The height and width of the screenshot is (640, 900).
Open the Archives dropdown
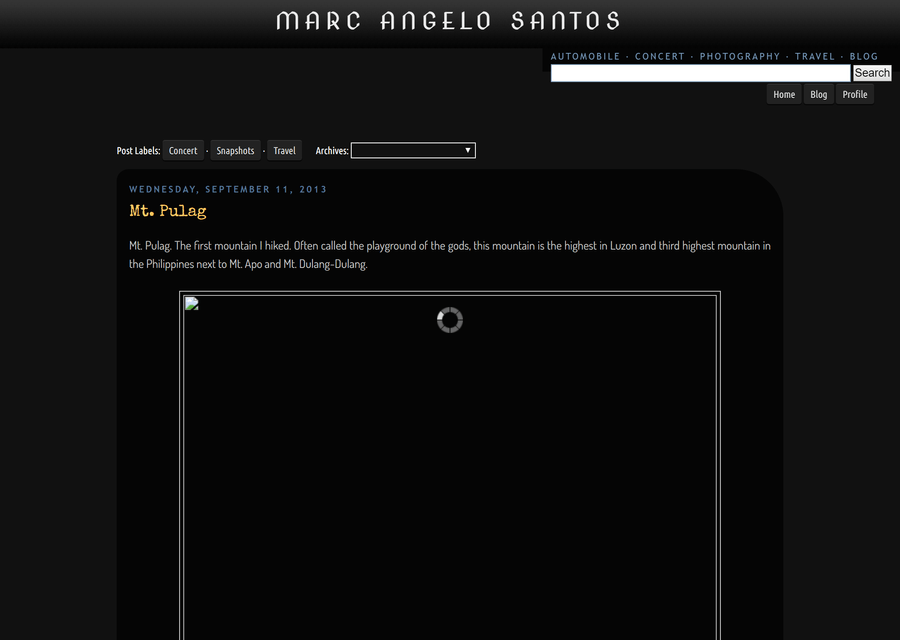point(413,151)
